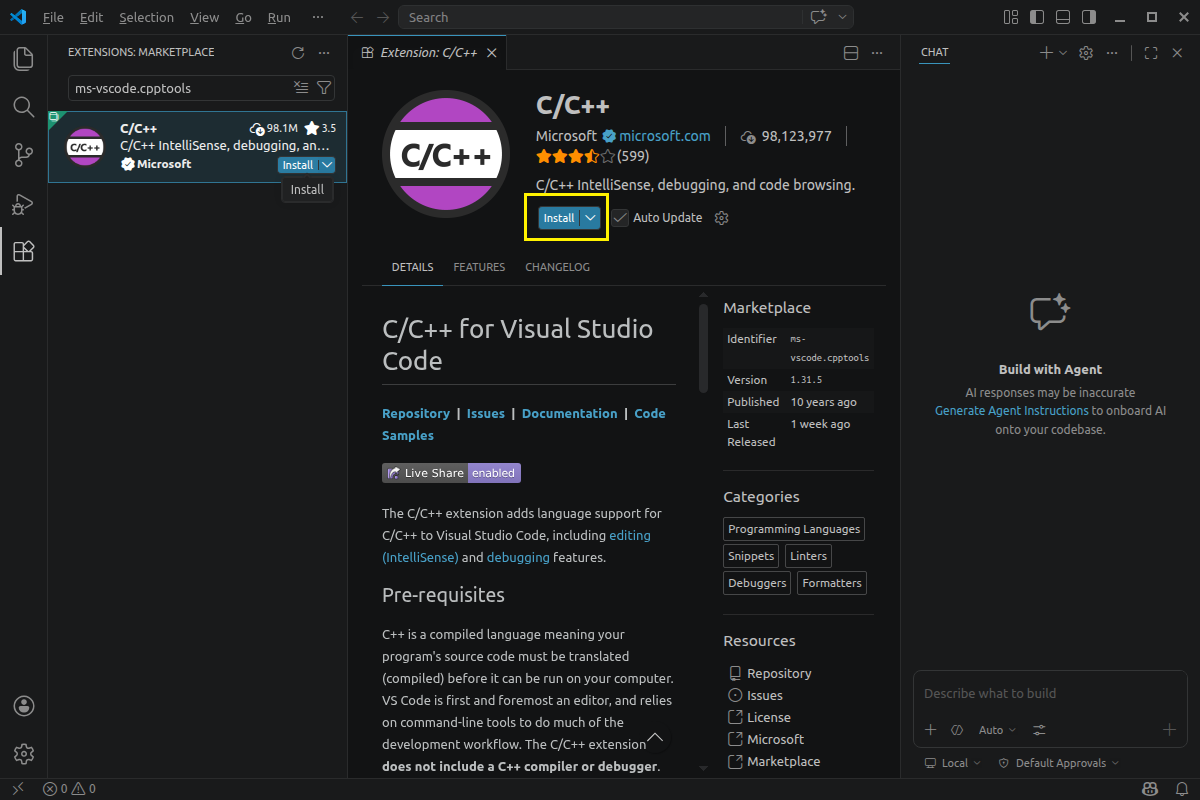Select the Extensions view icon

[x=24, y=251]
